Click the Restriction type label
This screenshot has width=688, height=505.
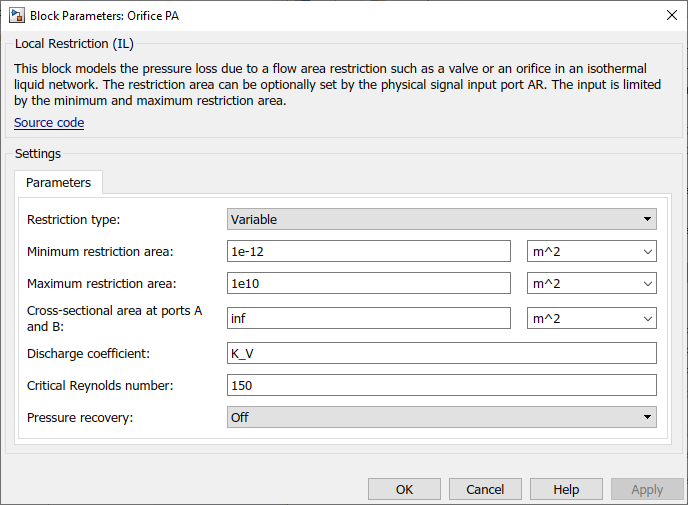(x=73, y=219)
